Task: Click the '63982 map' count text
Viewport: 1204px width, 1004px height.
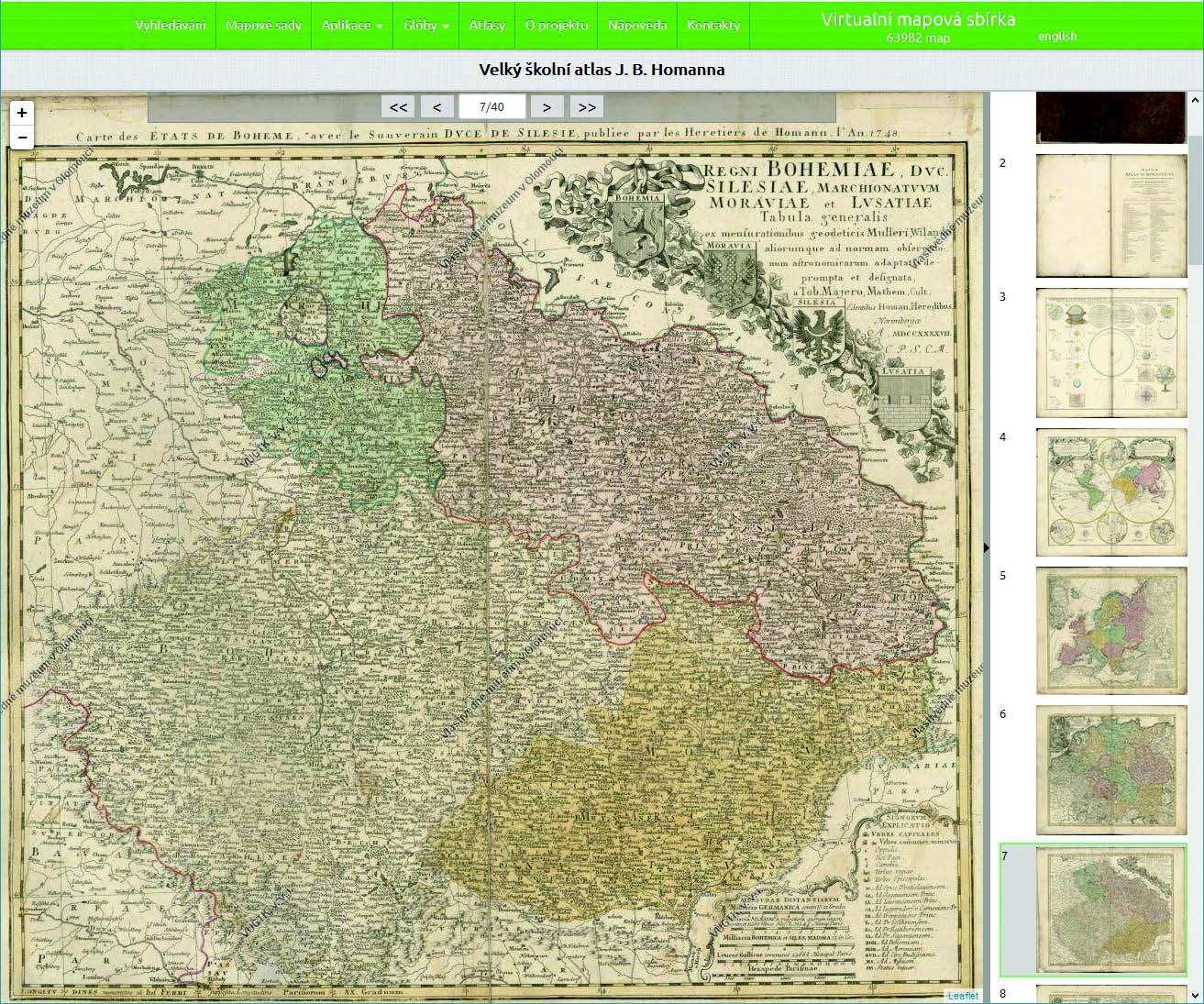Action: pos(918,39)
